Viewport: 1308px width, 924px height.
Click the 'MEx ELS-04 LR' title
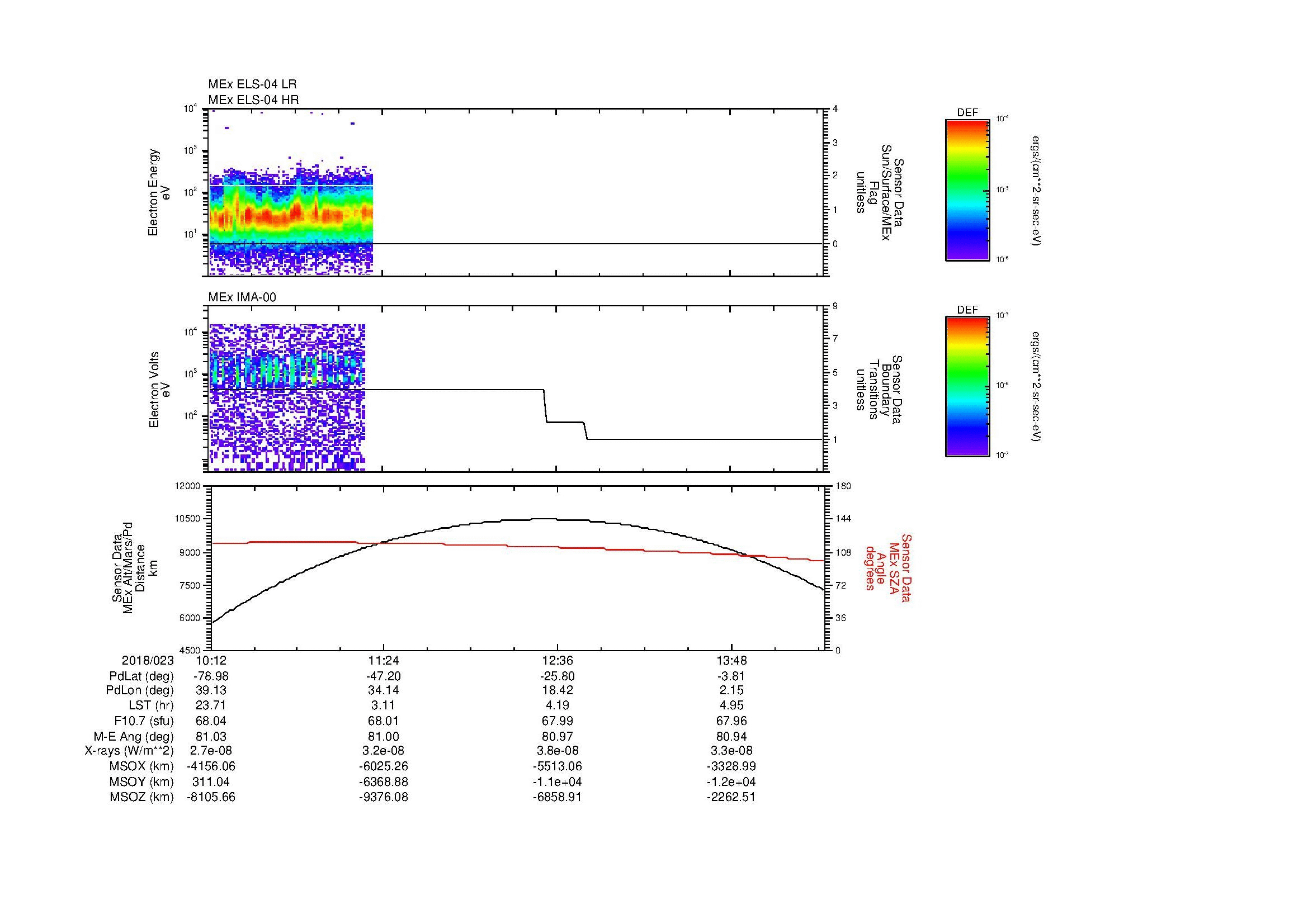(252, 84)
